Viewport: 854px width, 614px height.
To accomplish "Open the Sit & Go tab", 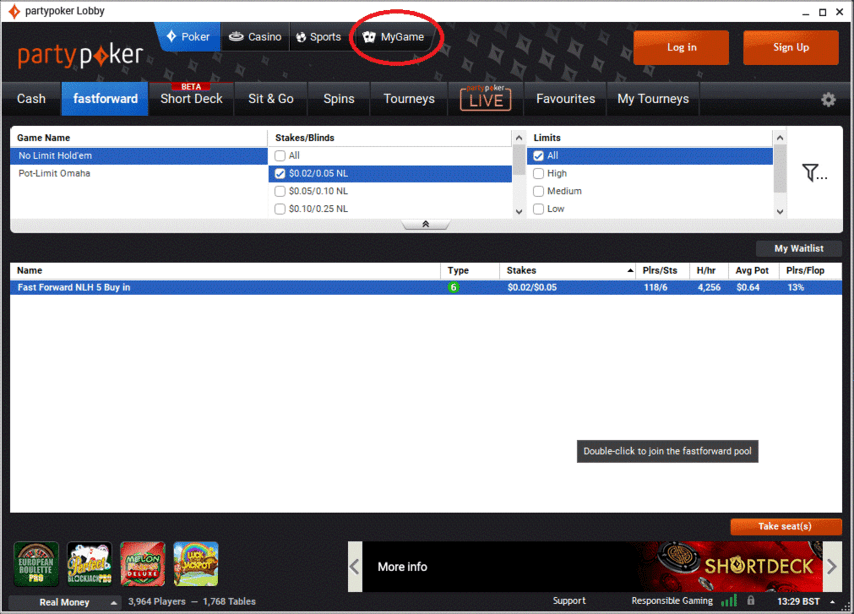I will [271, 99].
